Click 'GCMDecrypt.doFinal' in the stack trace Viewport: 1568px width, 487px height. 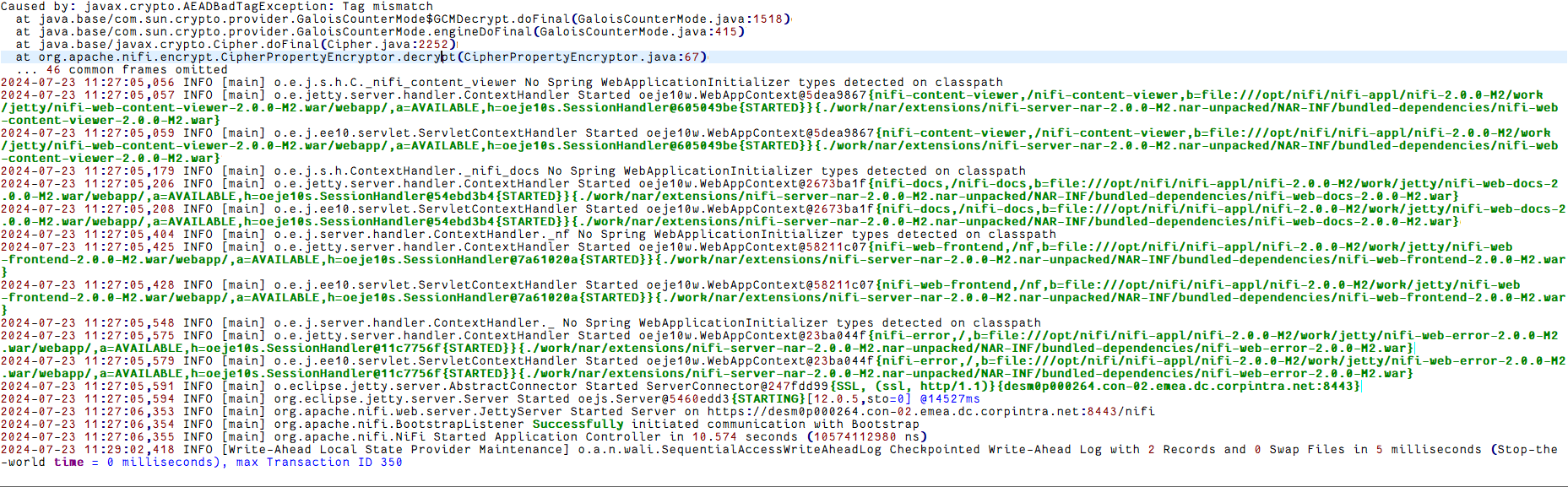tap(502, 19)
